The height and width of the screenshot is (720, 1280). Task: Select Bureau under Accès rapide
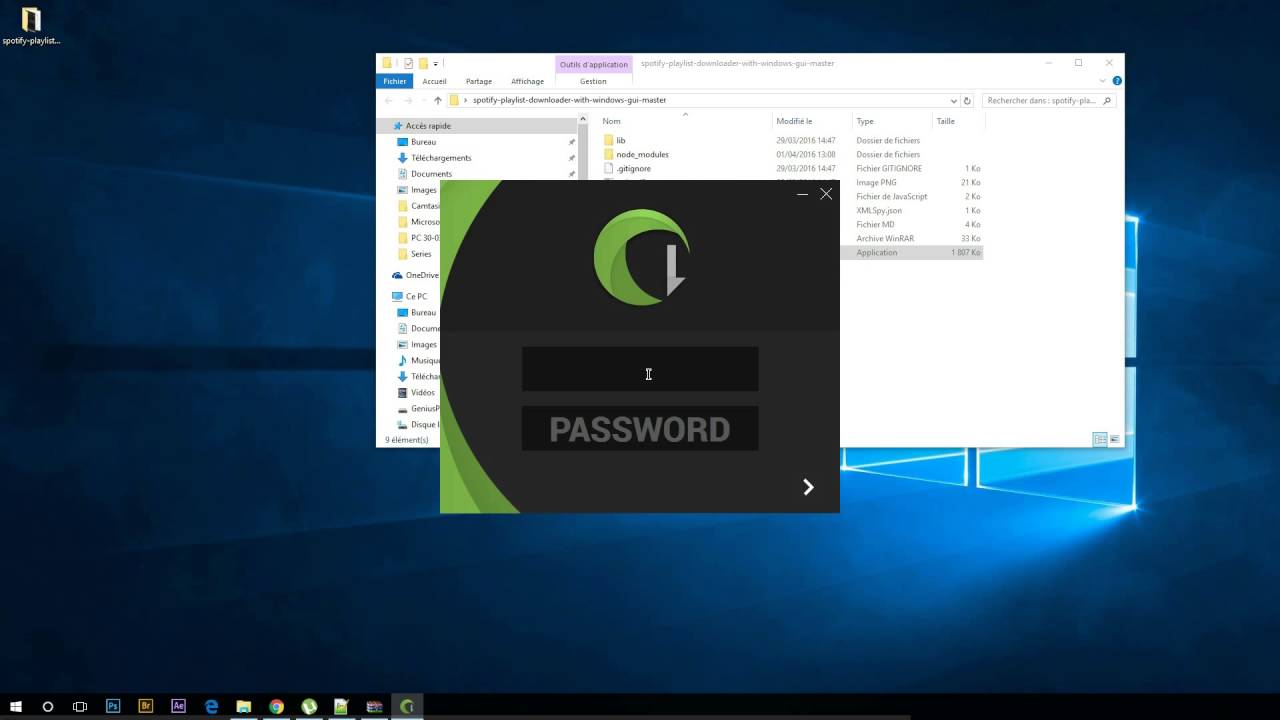click(423, 142)
